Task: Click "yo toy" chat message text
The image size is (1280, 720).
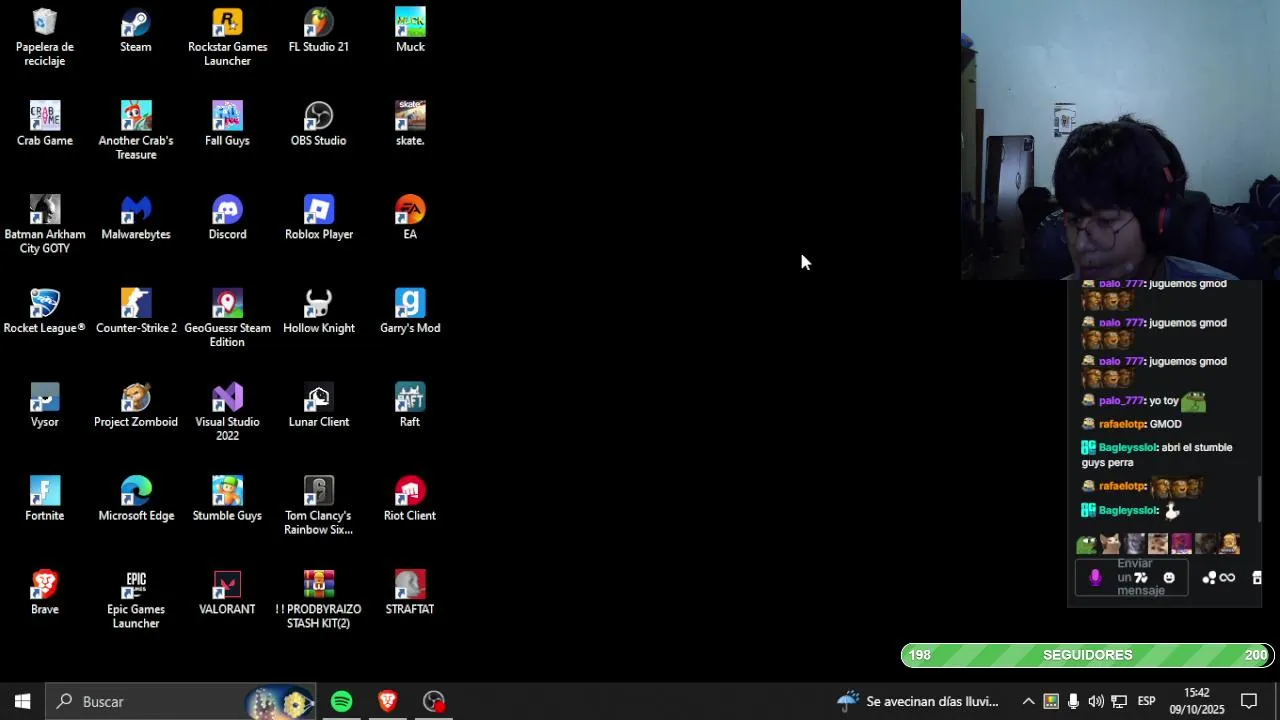Action: coord(1163,400)
